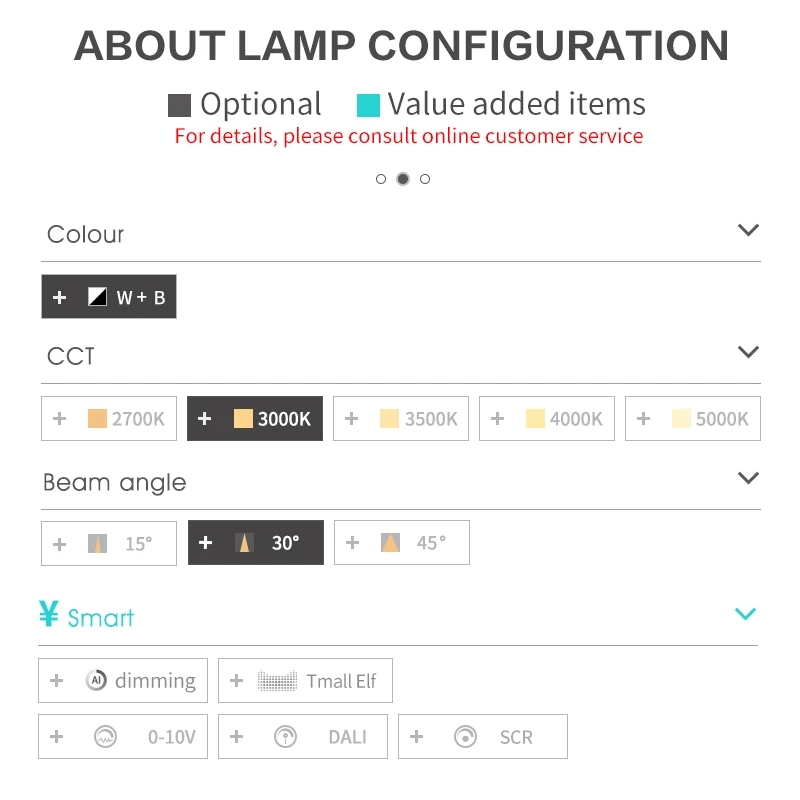Collapse the Colour section chevron
This screenshot has height=800, width=800.
(x=748, y=230)
